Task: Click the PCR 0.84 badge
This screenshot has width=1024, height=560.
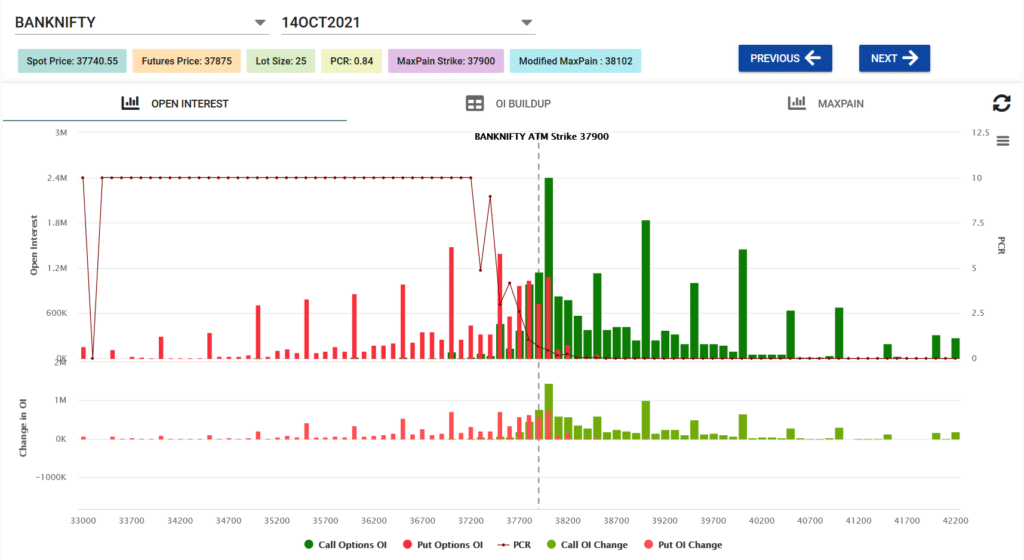Action: 351,61
